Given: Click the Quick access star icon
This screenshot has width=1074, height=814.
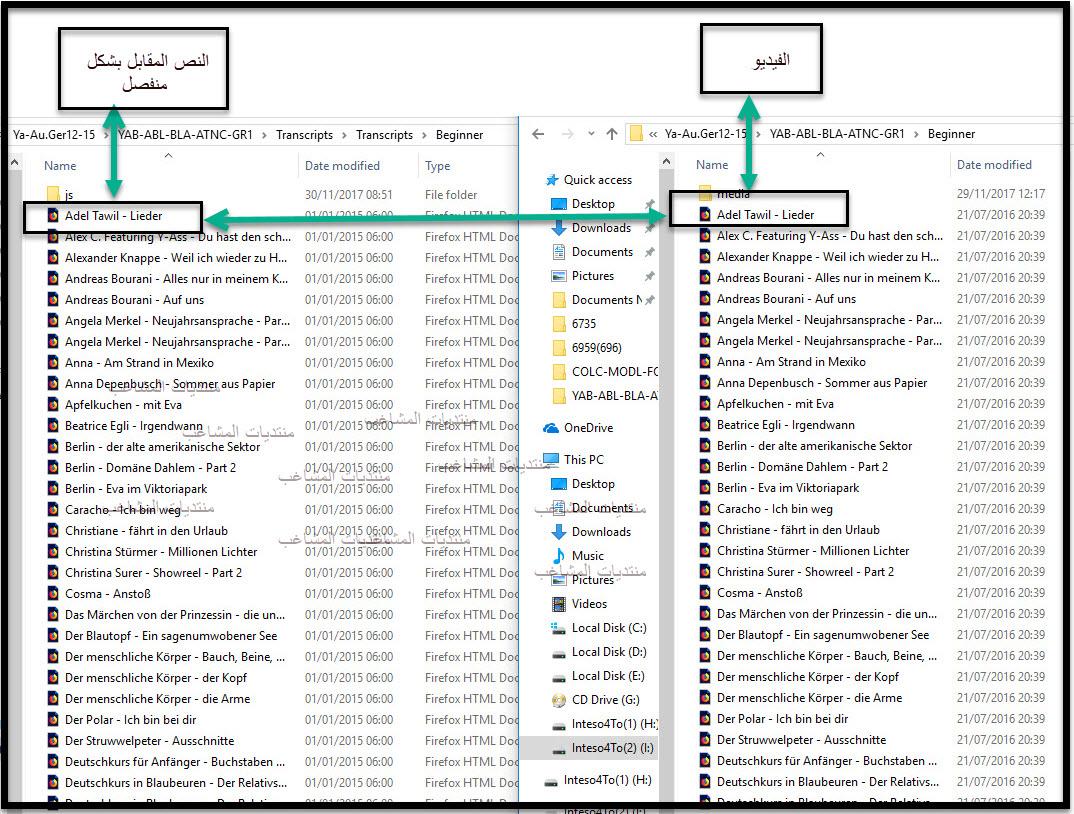Looking at the screenshot, I should pyautogui.click(x=552, y=180).
